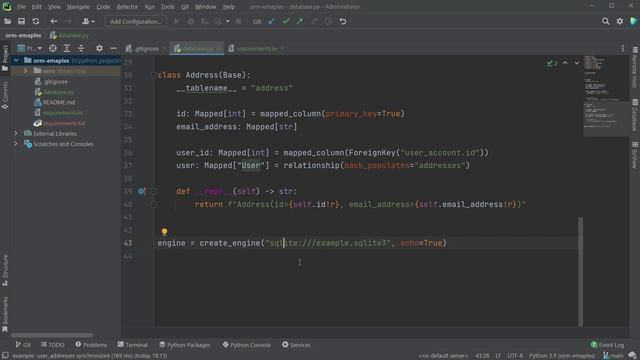Open the Git tool window
This screenshot has width=640, height=360.
click(23, 345)
